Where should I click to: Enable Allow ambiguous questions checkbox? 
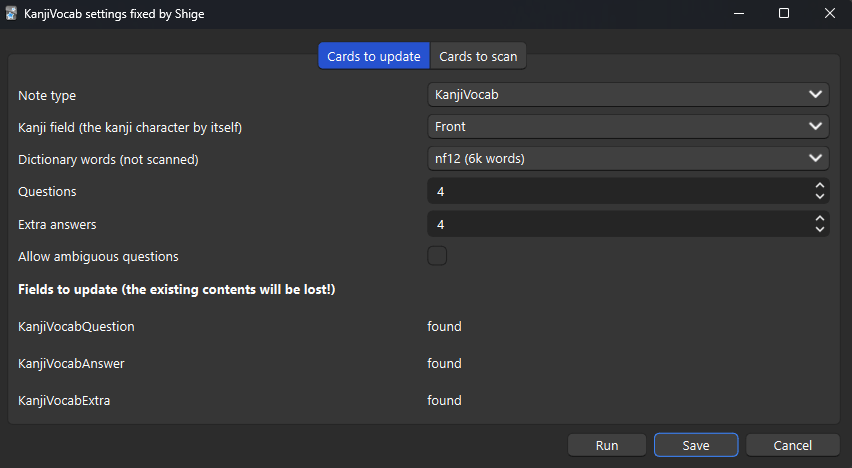pyautogui.click(x=437, y=256)
